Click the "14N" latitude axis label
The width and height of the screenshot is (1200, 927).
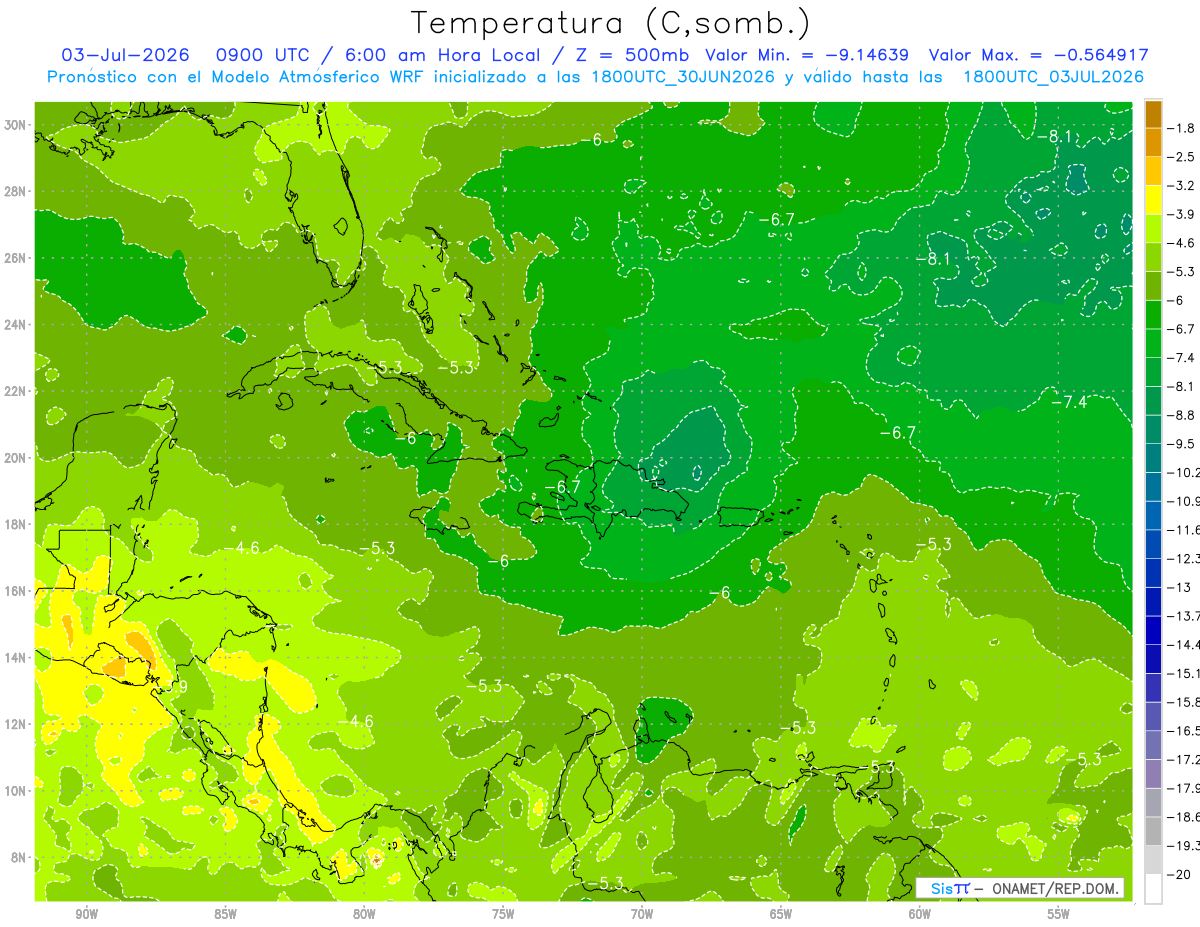(15, 657)
